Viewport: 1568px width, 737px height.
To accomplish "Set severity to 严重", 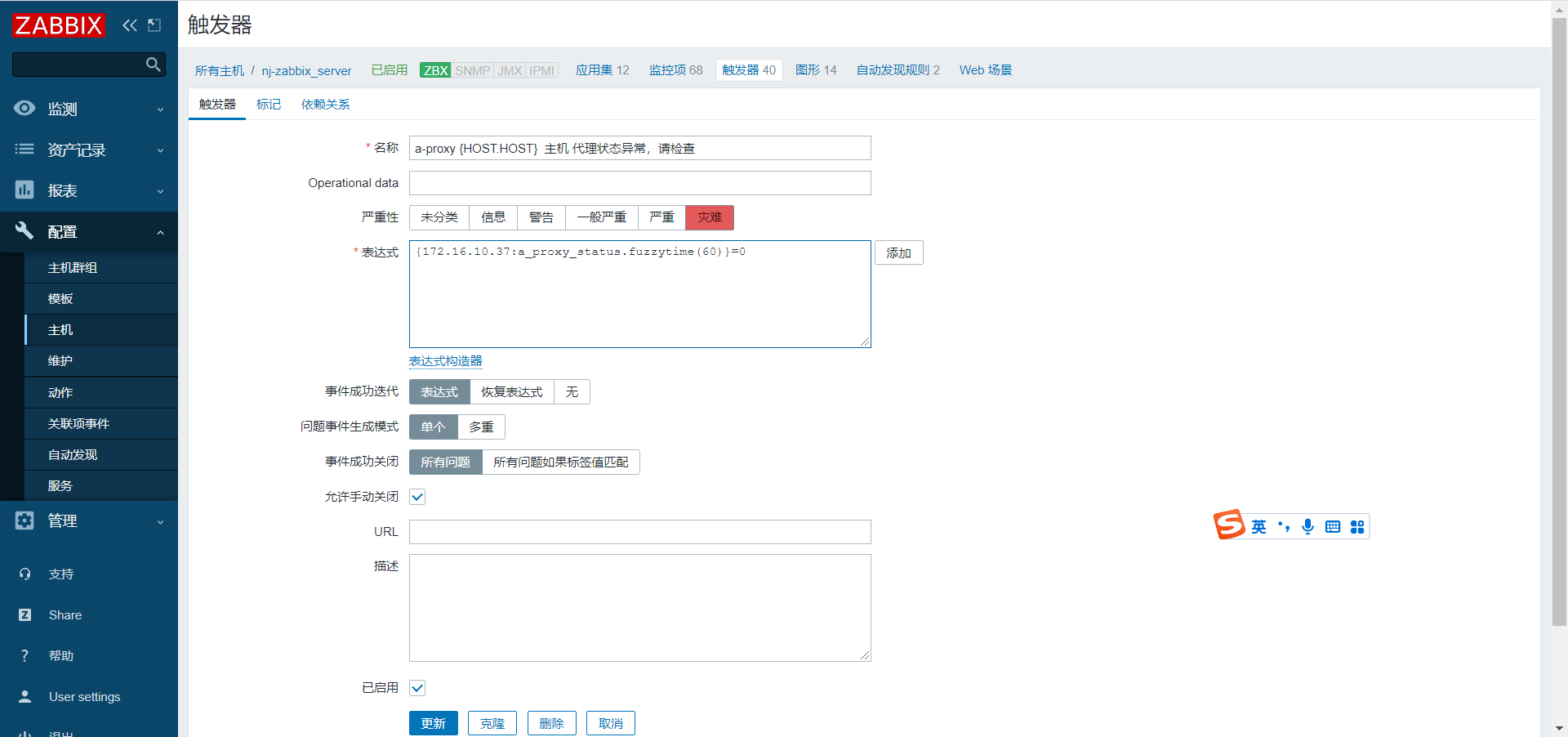I will (x=661, y=217).
